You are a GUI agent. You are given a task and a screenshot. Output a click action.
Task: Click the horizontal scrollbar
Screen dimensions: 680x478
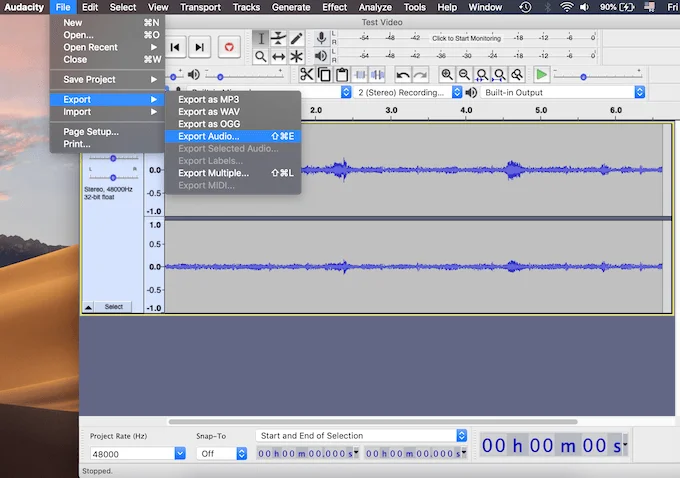(373, 422)
